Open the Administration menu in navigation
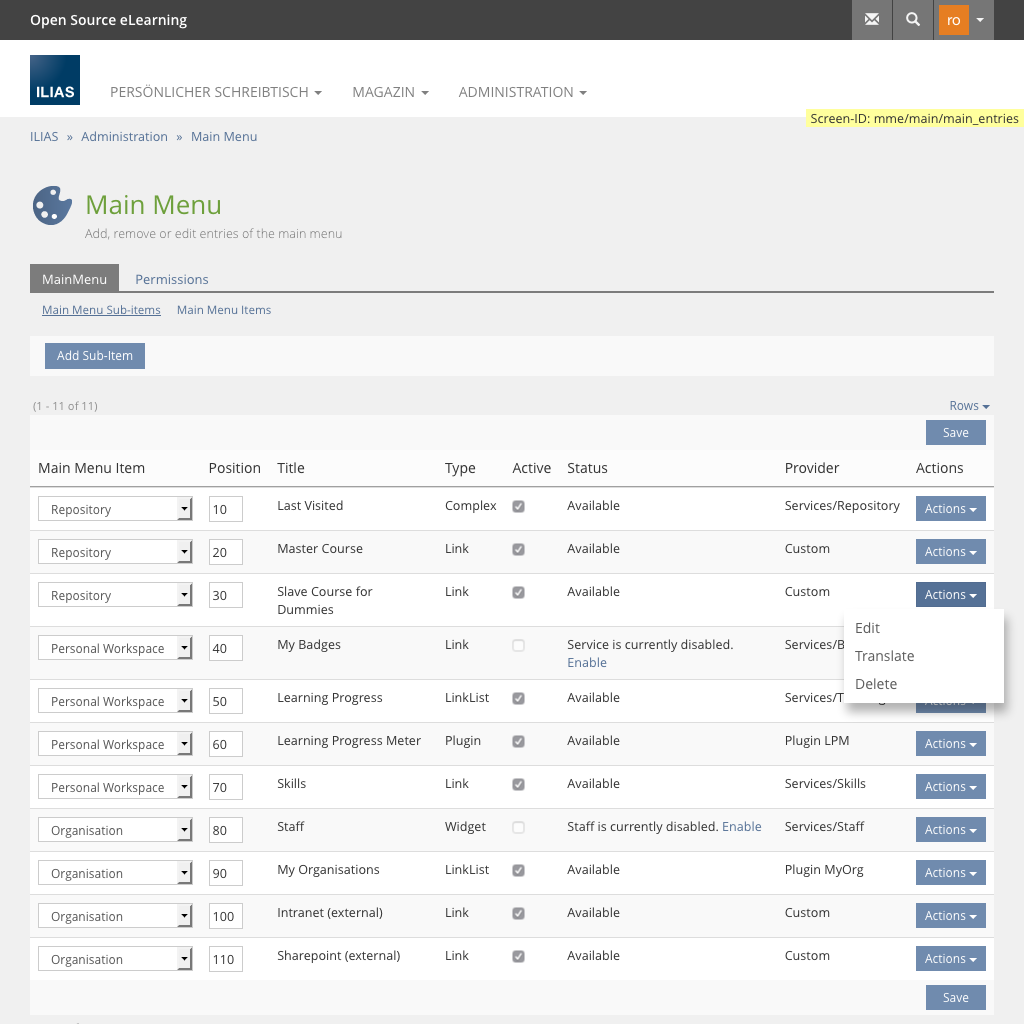 click(x=522, y=92)
